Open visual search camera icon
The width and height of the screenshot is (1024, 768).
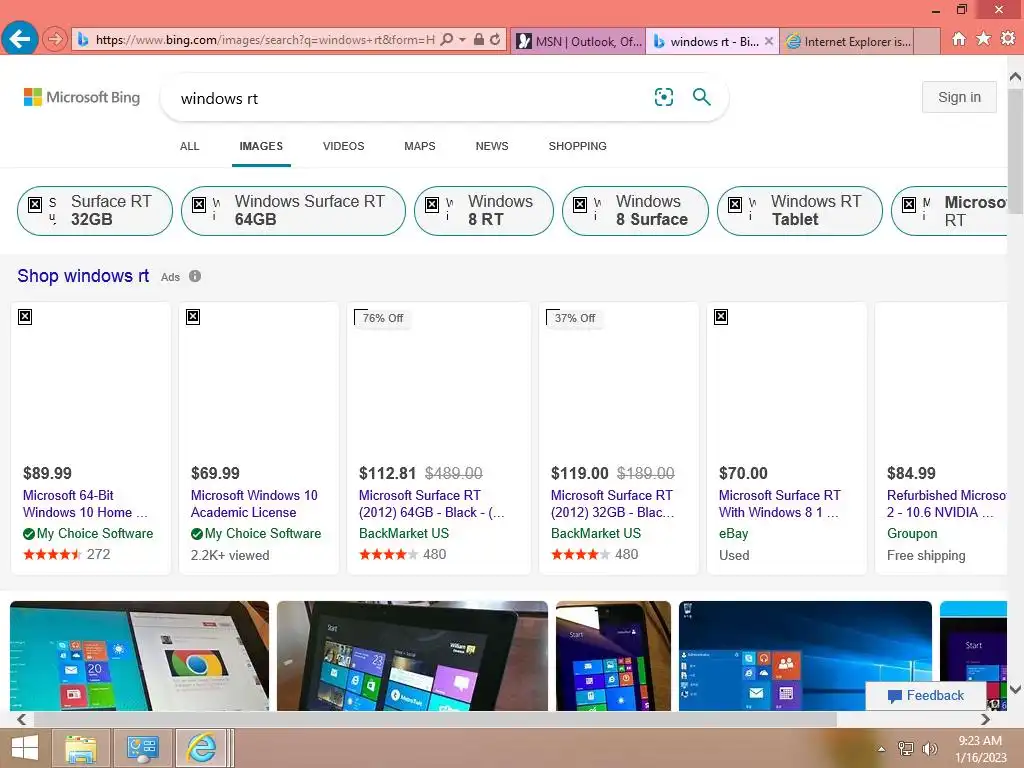click(x=664, y=97)
